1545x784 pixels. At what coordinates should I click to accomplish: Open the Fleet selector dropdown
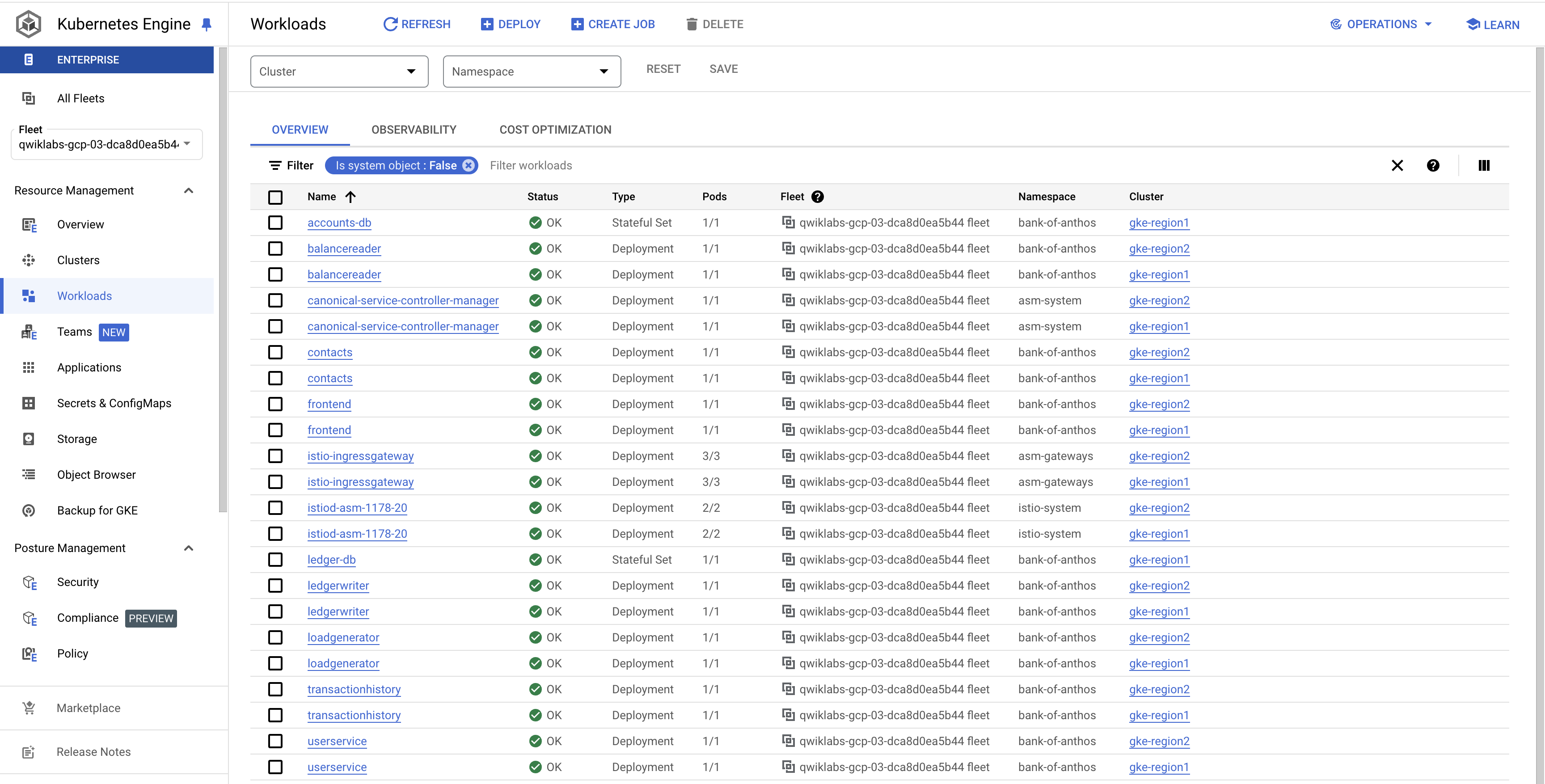coord(107,144)
